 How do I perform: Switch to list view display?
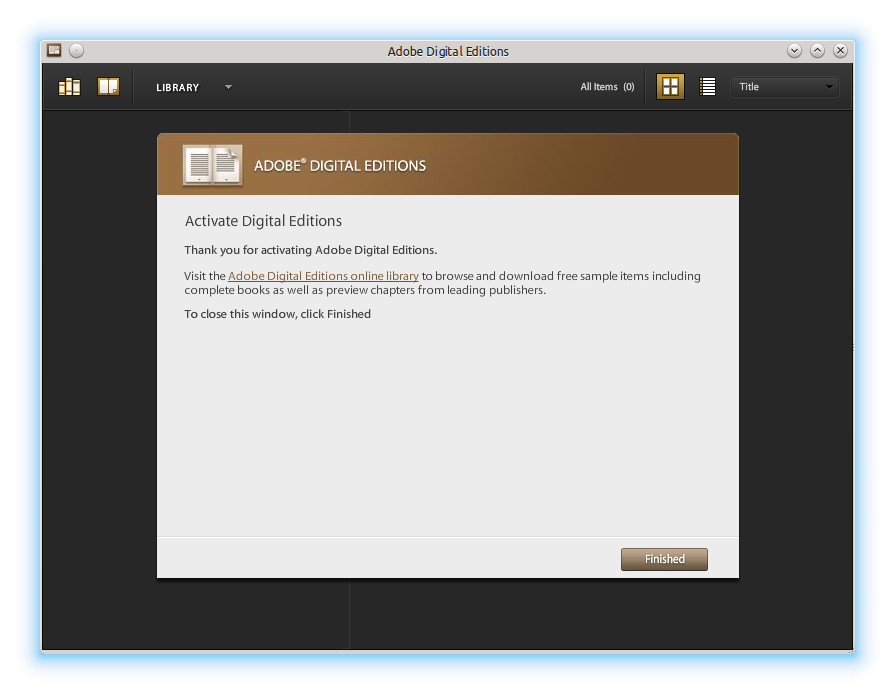point(708,87)
